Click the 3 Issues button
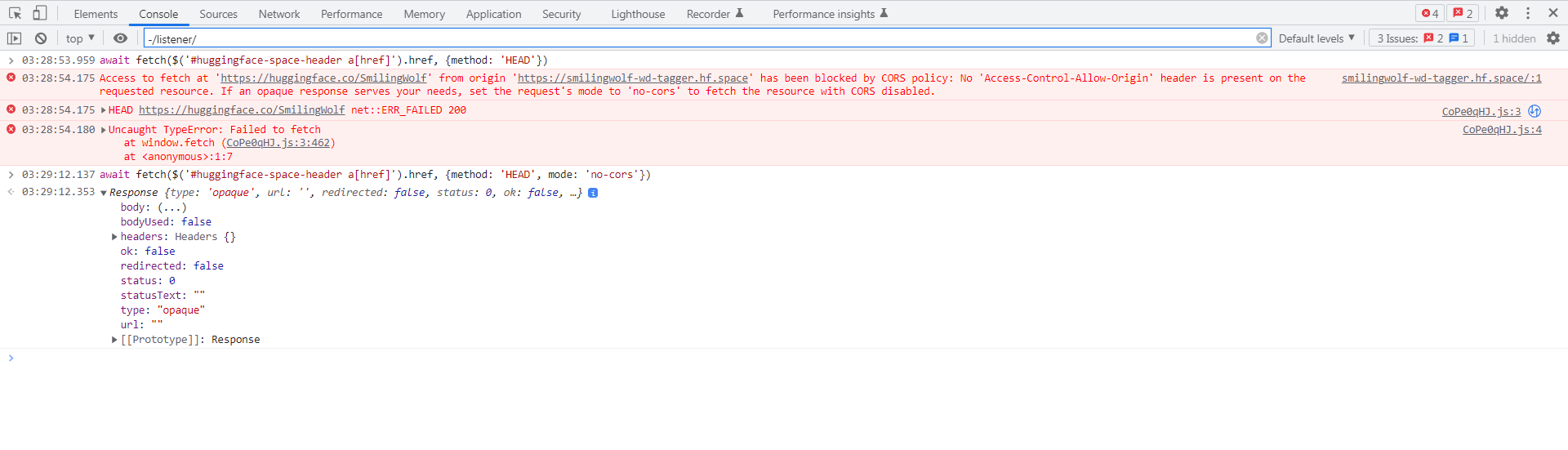Image resolution: width=1568 pixels, height=450 pixels. 1421,38
